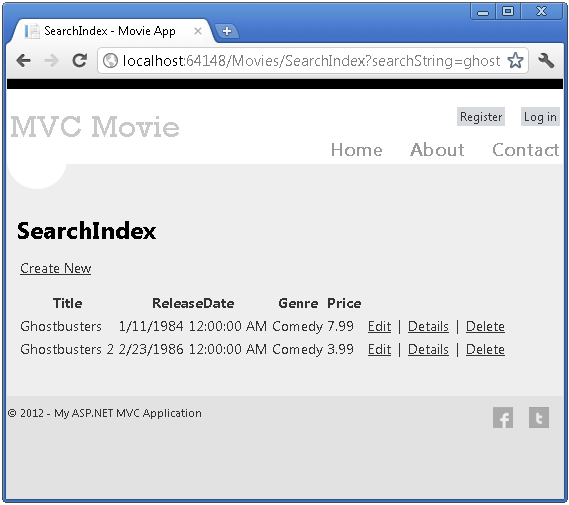
Task: Close the SearchIndex - Movie App tab
Action: pos(198,31)
